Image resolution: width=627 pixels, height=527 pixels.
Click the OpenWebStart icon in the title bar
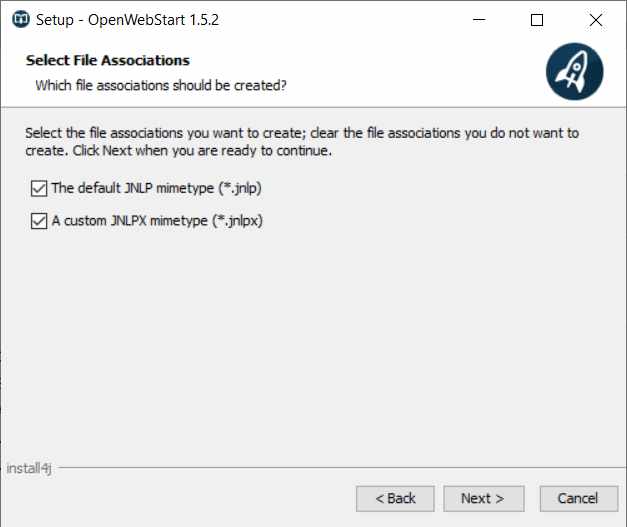[x=21, y=20]
